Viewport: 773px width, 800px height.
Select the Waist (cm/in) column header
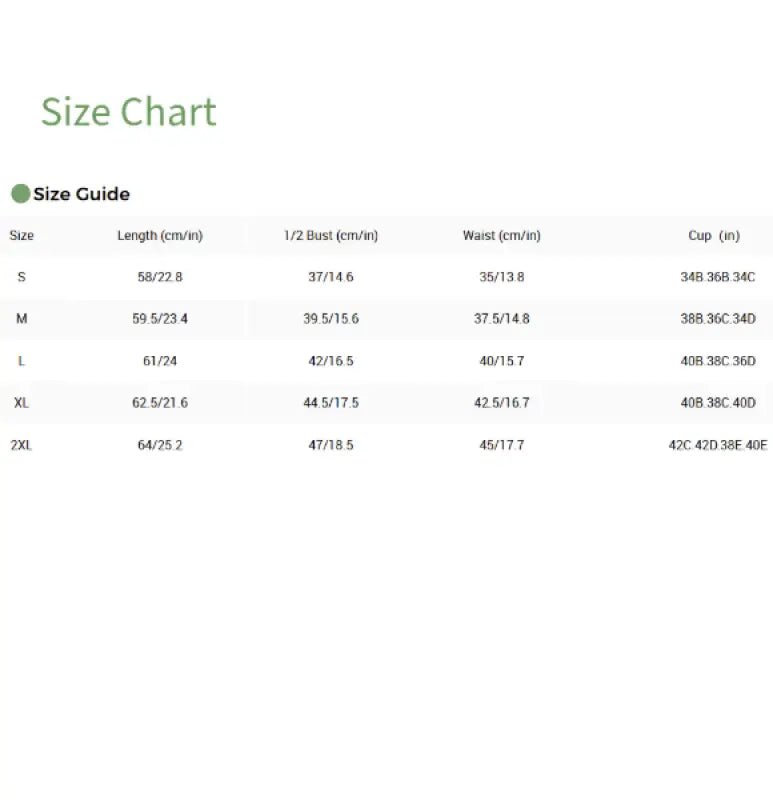(x=501, y=236)
